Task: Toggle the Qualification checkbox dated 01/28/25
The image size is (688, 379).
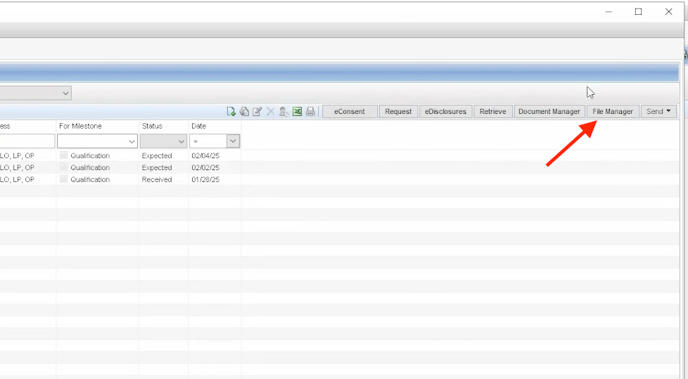Action: pyautogui.click(x=64, y=179)
